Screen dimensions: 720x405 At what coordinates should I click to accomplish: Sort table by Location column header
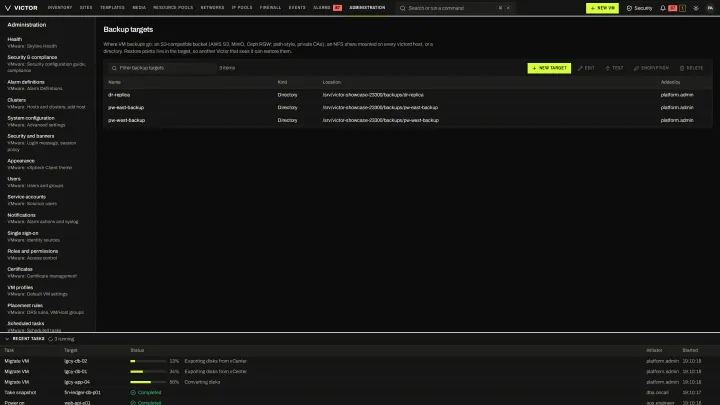coord(332,82)
